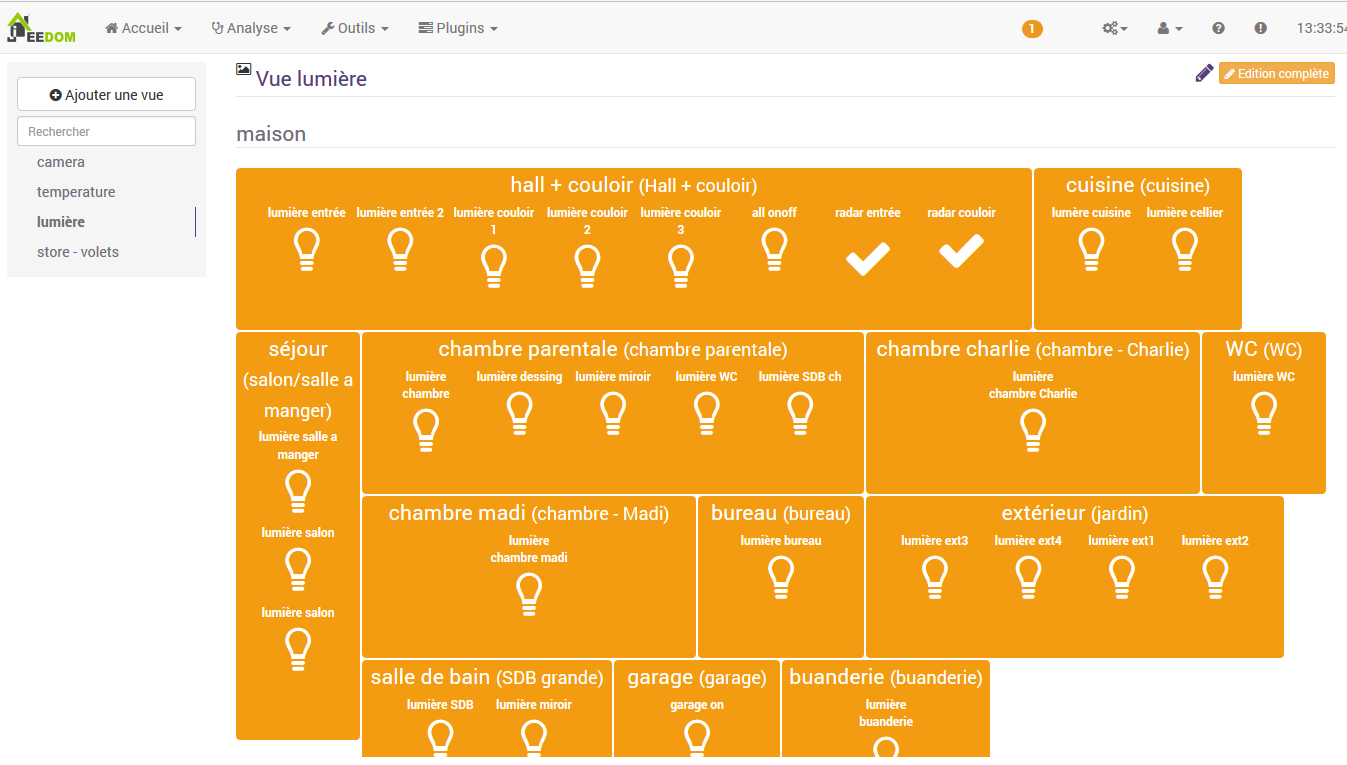Switch lumière couloir 3 bulb
This screenshot has height=765, width=1347.
tap(681, 266)
